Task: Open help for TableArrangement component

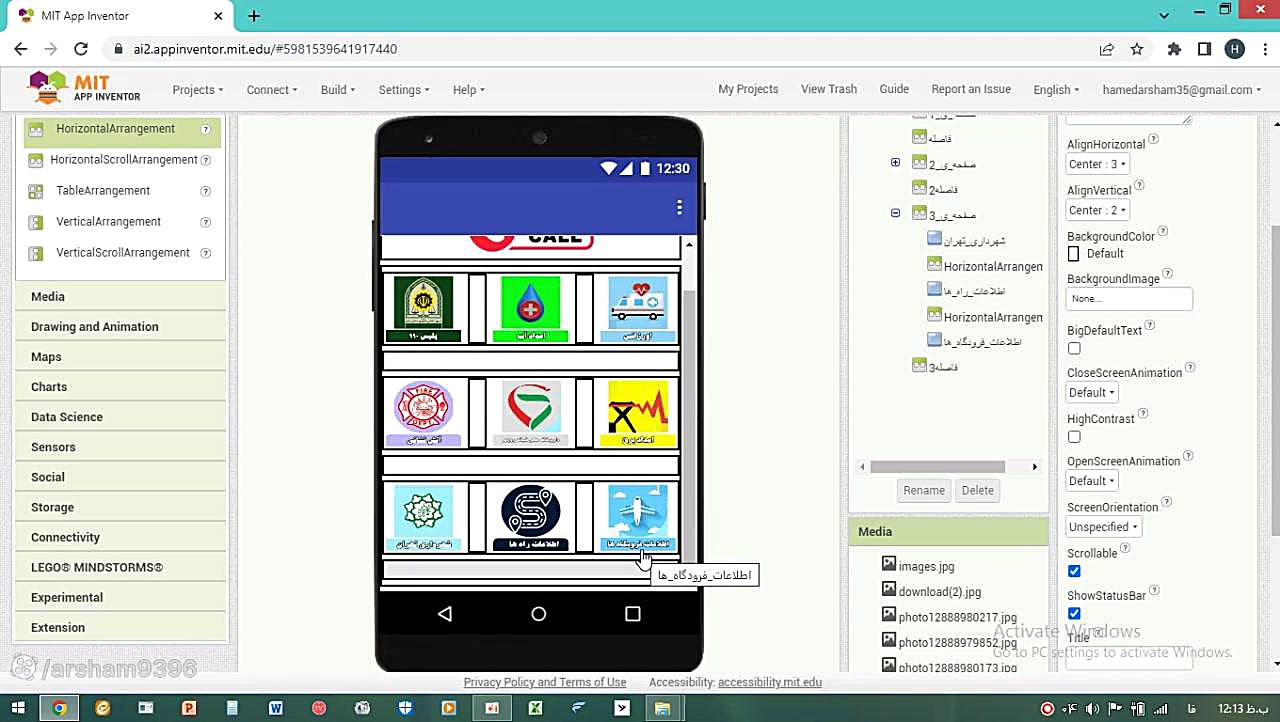Action: pos(205,191)
